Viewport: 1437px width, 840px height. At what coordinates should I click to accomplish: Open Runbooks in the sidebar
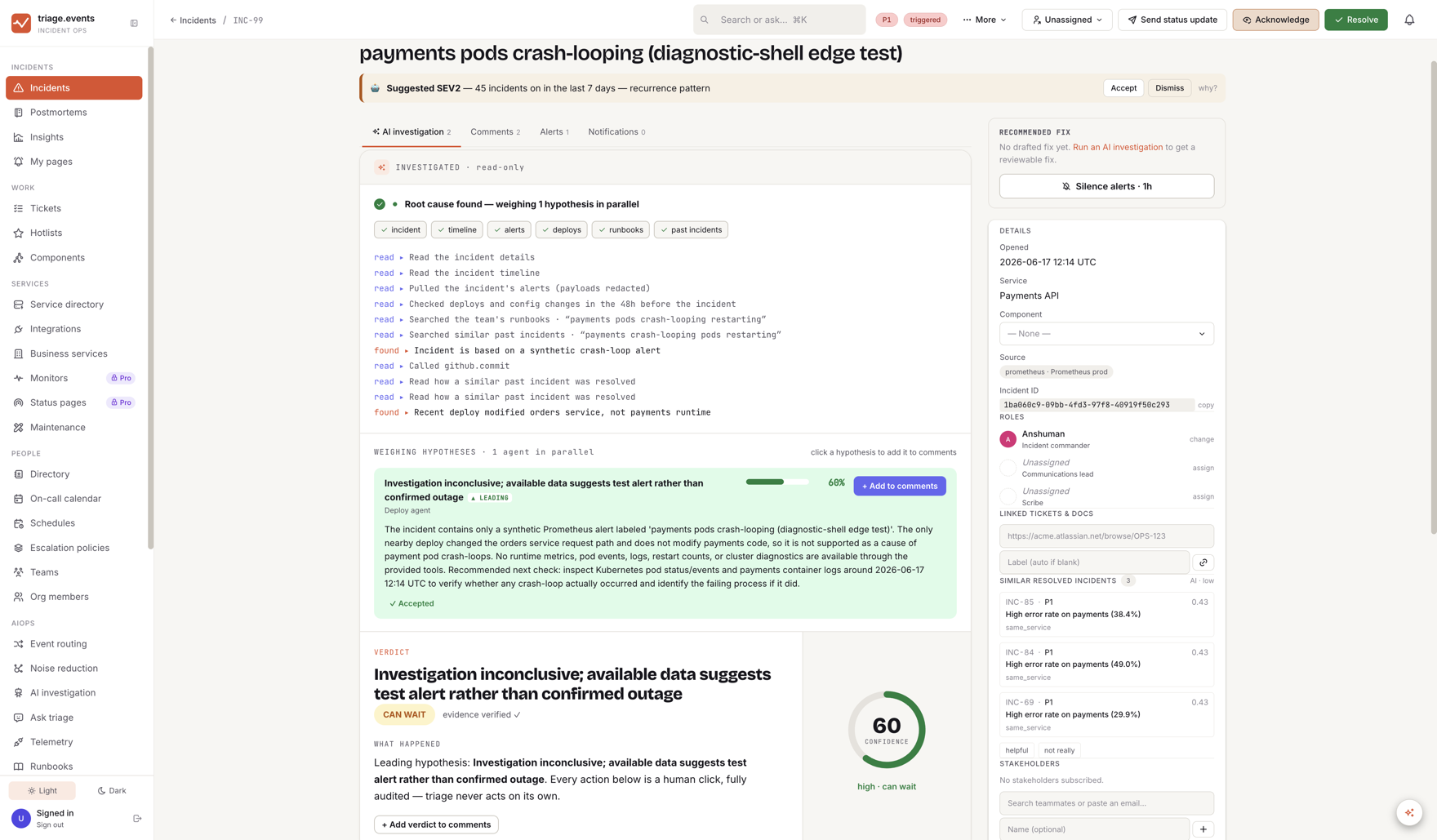click(x=73, y=767)
